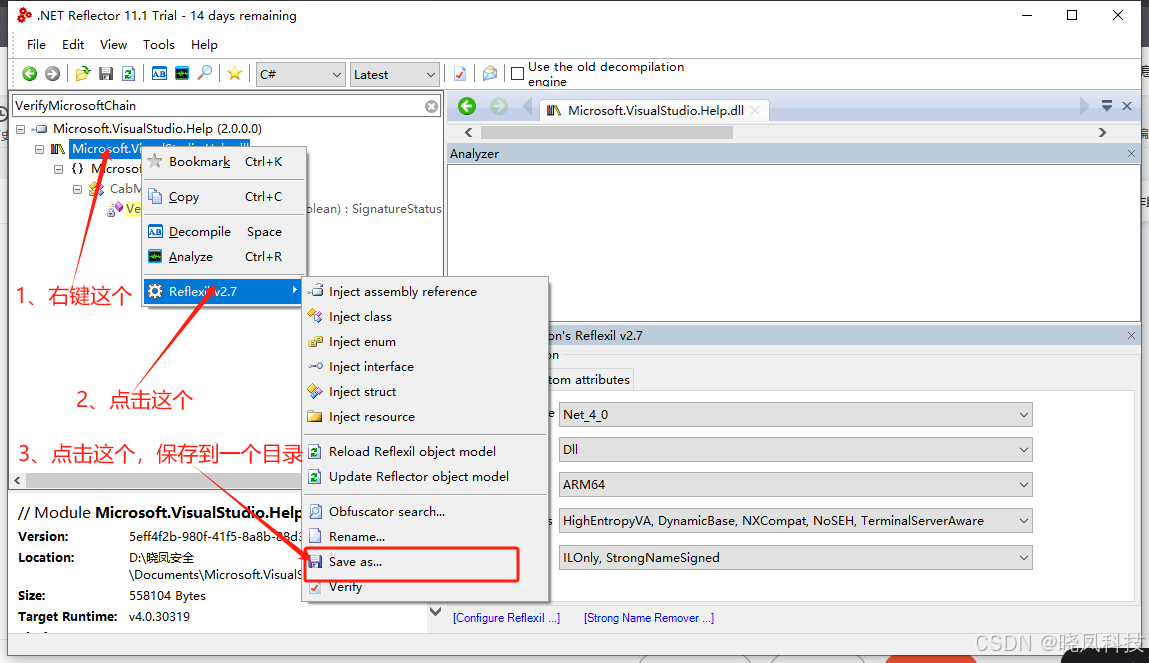Select Obfuscator search...
The image size is (1149, 663).
[425, 511]
